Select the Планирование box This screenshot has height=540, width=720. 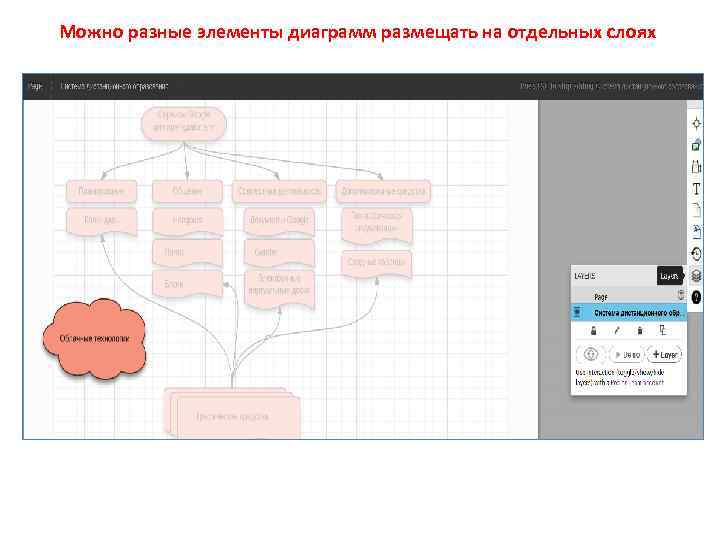101,191
